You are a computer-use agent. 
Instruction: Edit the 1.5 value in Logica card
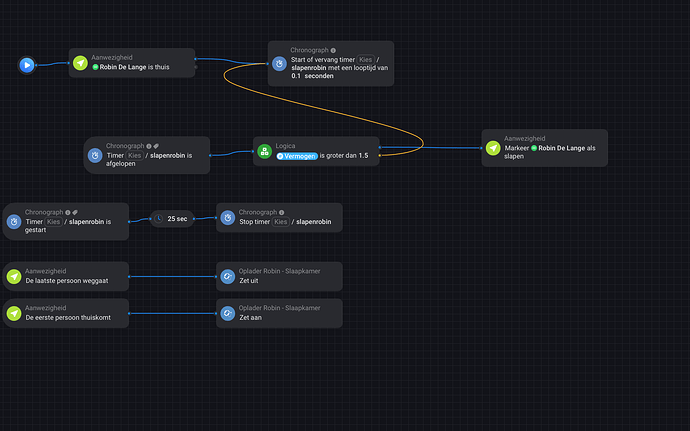[x=363, y=155]
